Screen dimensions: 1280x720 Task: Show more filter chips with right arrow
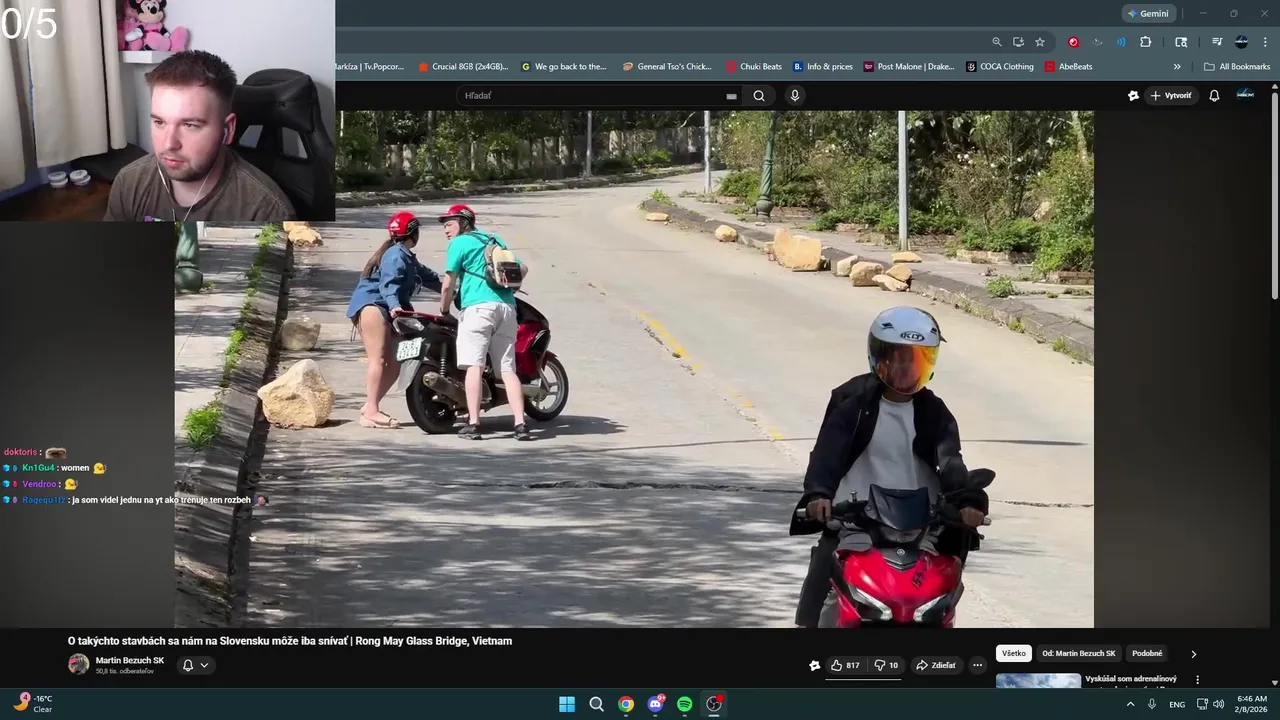coord(1193,654)
